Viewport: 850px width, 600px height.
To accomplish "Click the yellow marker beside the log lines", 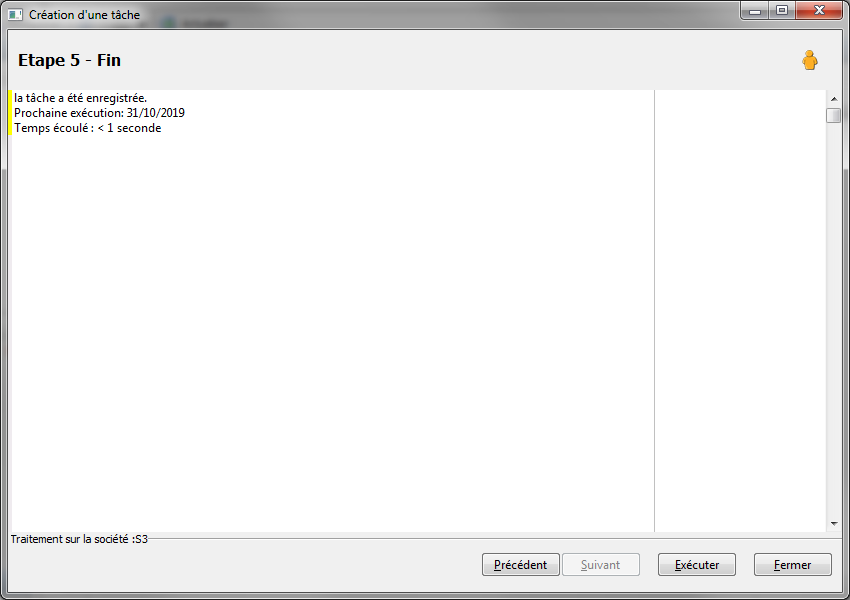I will click(10, 113).
